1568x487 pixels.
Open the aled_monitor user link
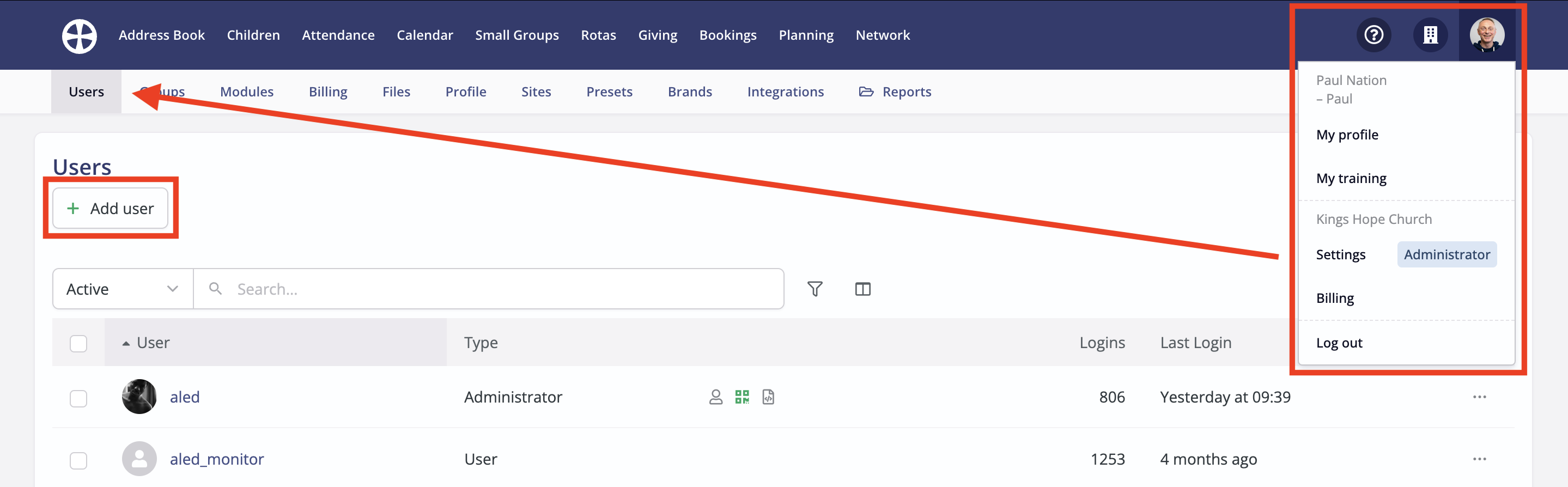click(217, 459)
